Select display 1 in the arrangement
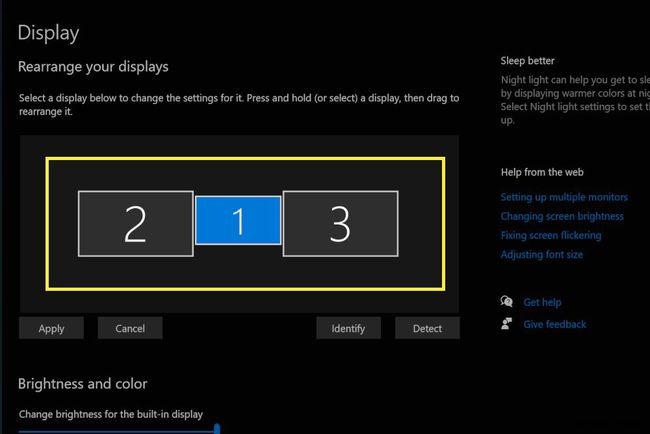650x434 pixels. pos(238,220)
